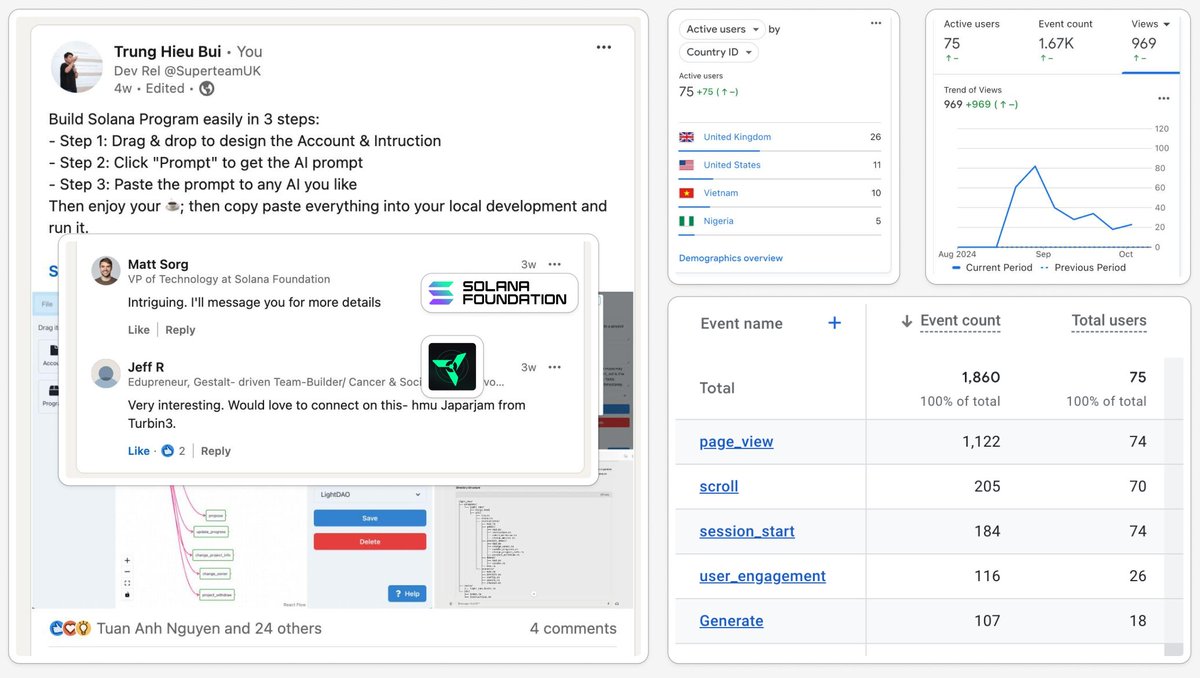The image size is (1200, 678).
Task: Click the United Kingdom flag icon
Action: tap(686, 137)
